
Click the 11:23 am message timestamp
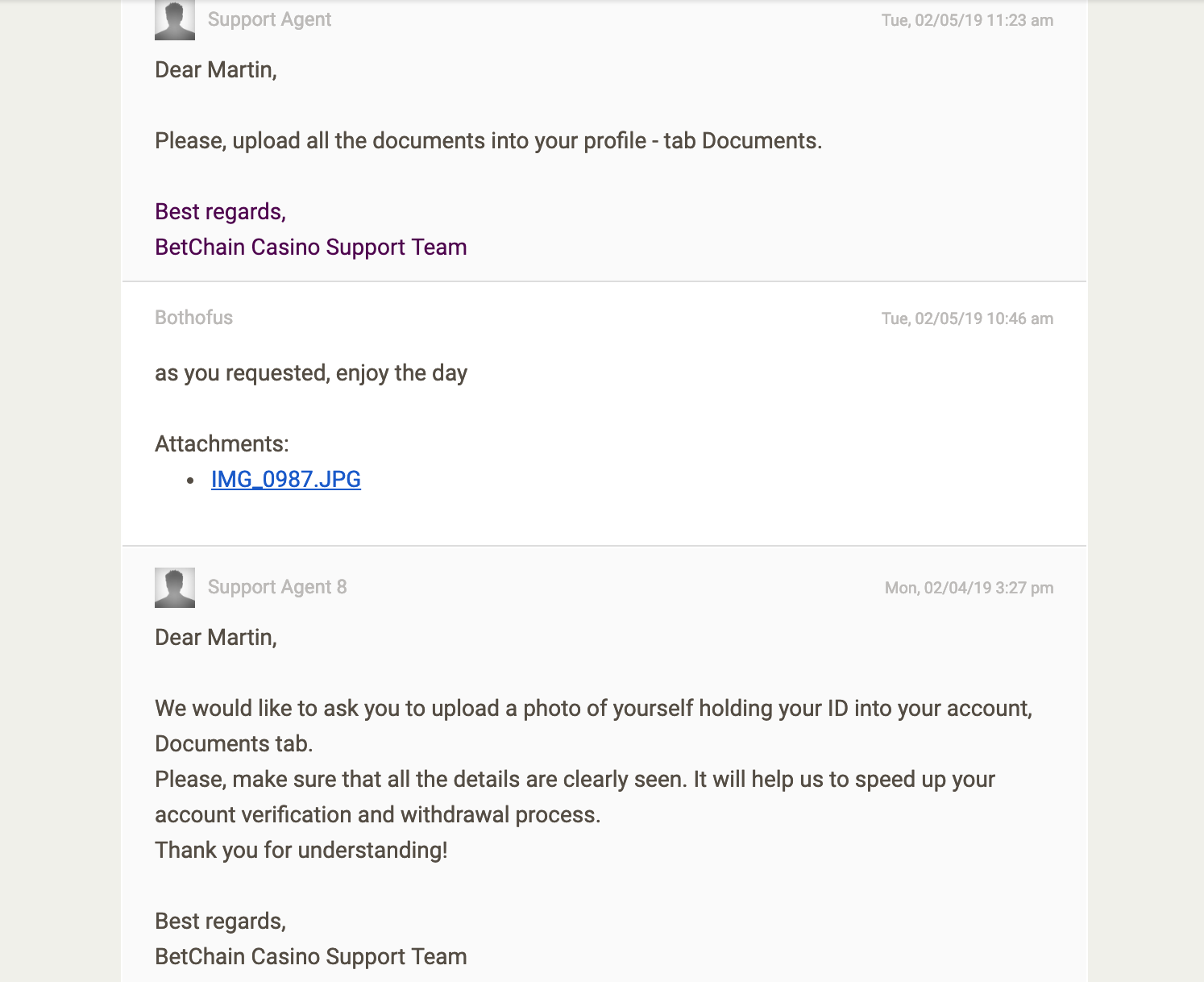click(x=967, y=20)
